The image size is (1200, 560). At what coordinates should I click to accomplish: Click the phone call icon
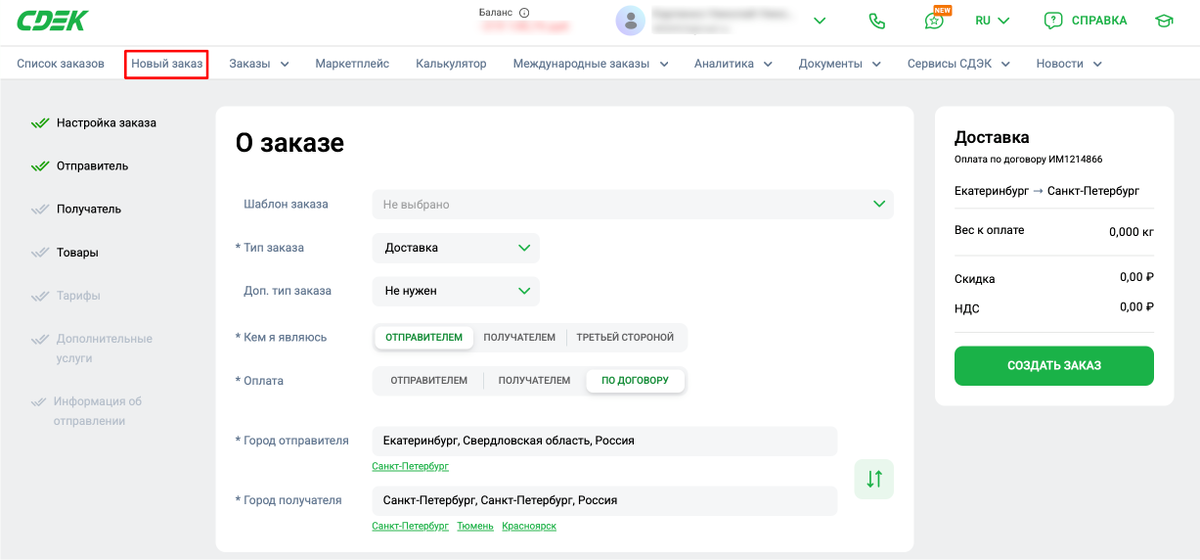pyautogui.click(x=877, y=20)
